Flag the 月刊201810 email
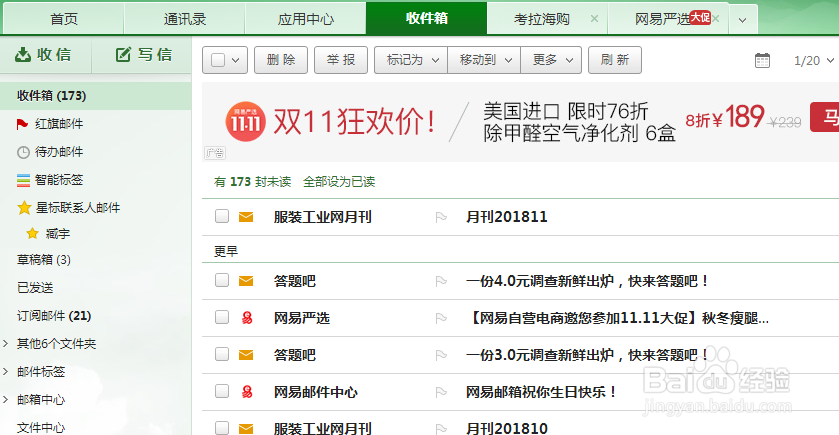 441,429
